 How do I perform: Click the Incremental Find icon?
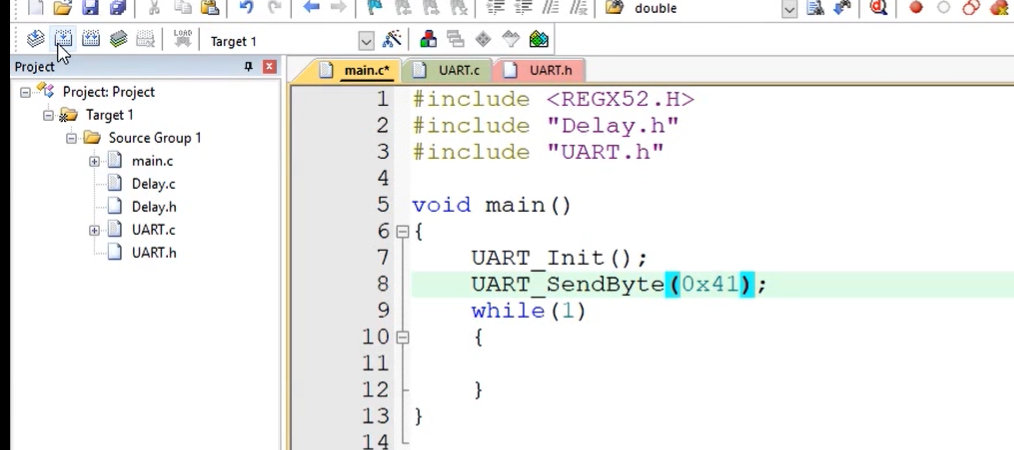[843, 7]
